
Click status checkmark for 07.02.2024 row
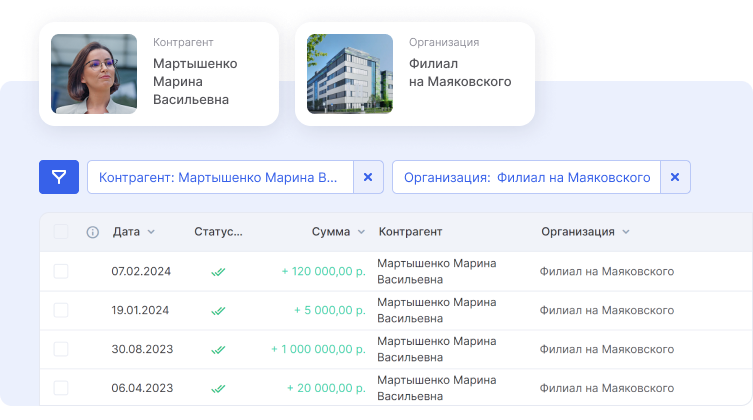tap(218, 271)
